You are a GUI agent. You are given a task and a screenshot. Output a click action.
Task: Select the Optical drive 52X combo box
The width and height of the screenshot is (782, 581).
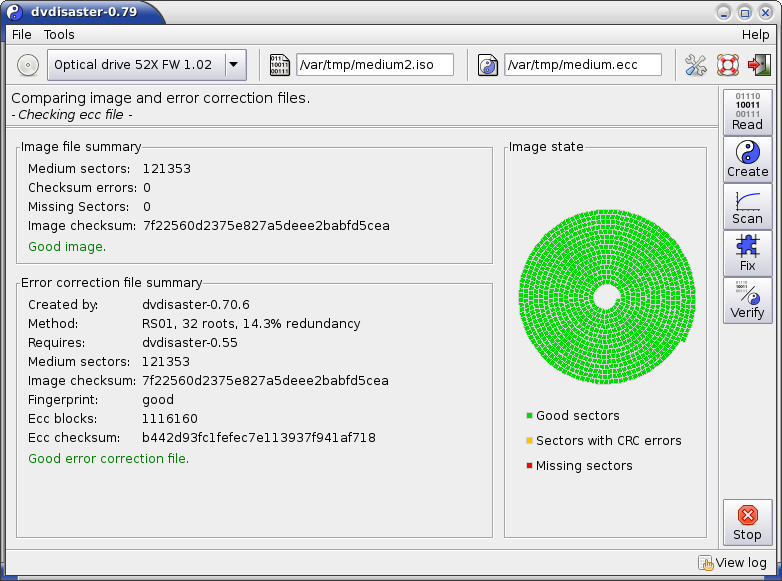(134, 65)
